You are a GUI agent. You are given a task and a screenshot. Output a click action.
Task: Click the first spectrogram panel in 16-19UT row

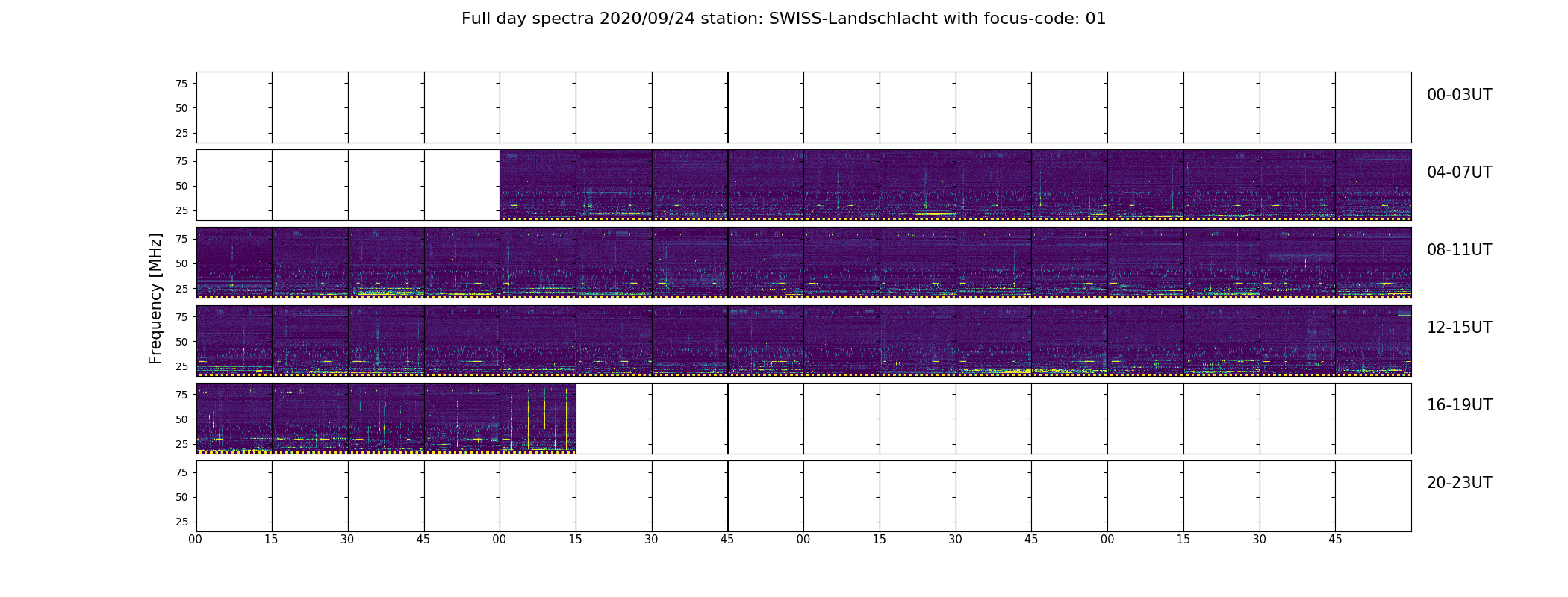(x=234, y=419)
